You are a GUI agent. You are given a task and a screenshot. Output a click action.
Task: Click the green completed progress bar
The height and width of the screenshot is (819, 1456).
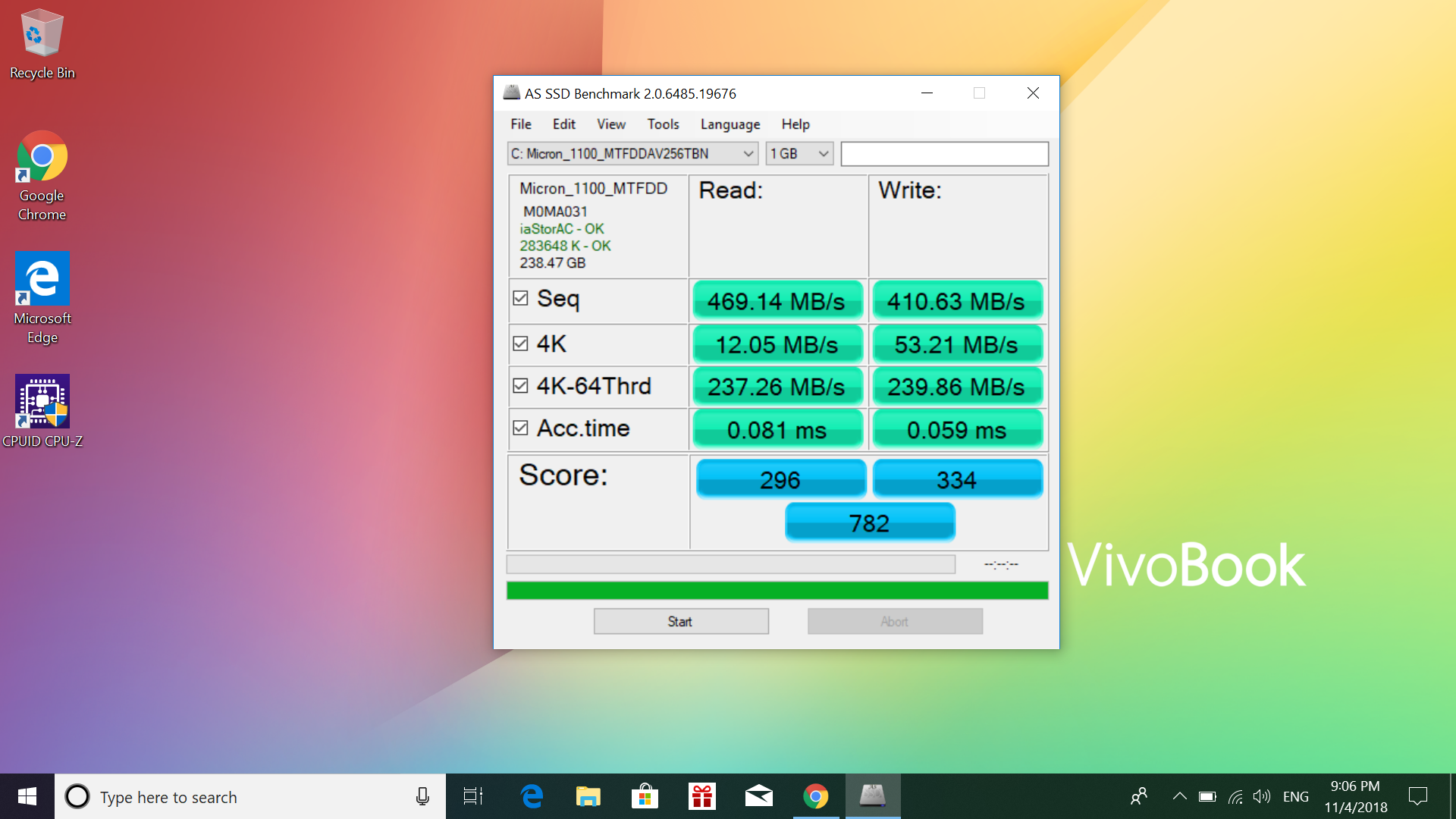[x=777, y=591]
